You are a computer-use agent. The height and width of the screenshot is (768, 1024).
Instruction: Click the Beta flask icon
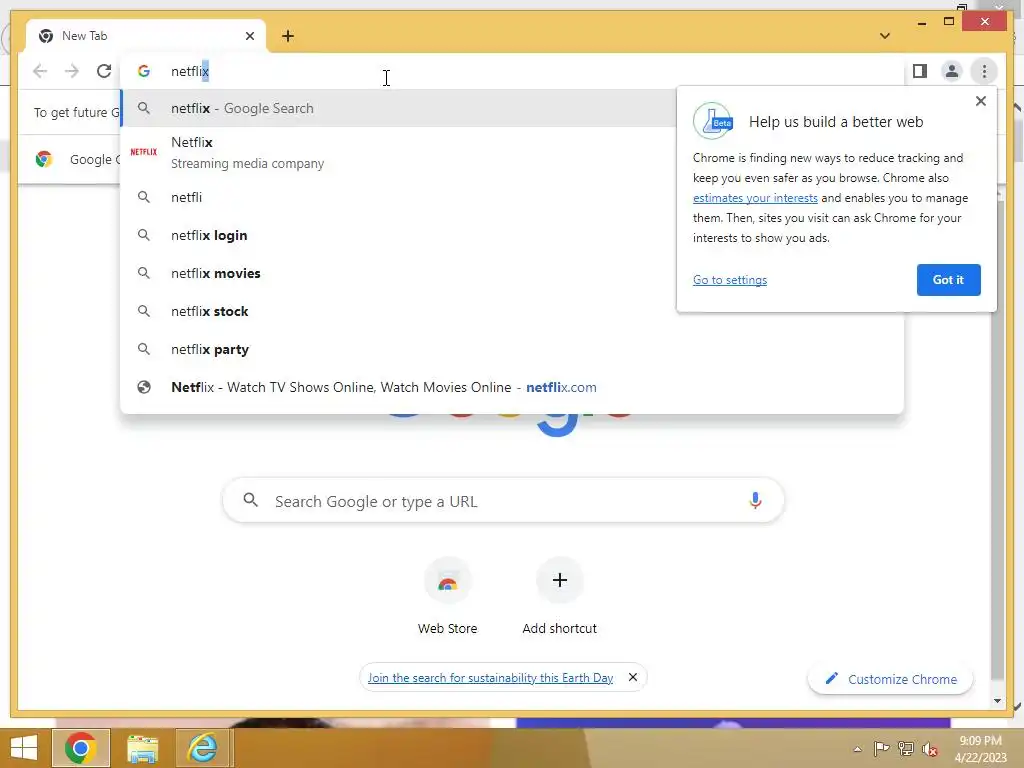coord(712,121)
